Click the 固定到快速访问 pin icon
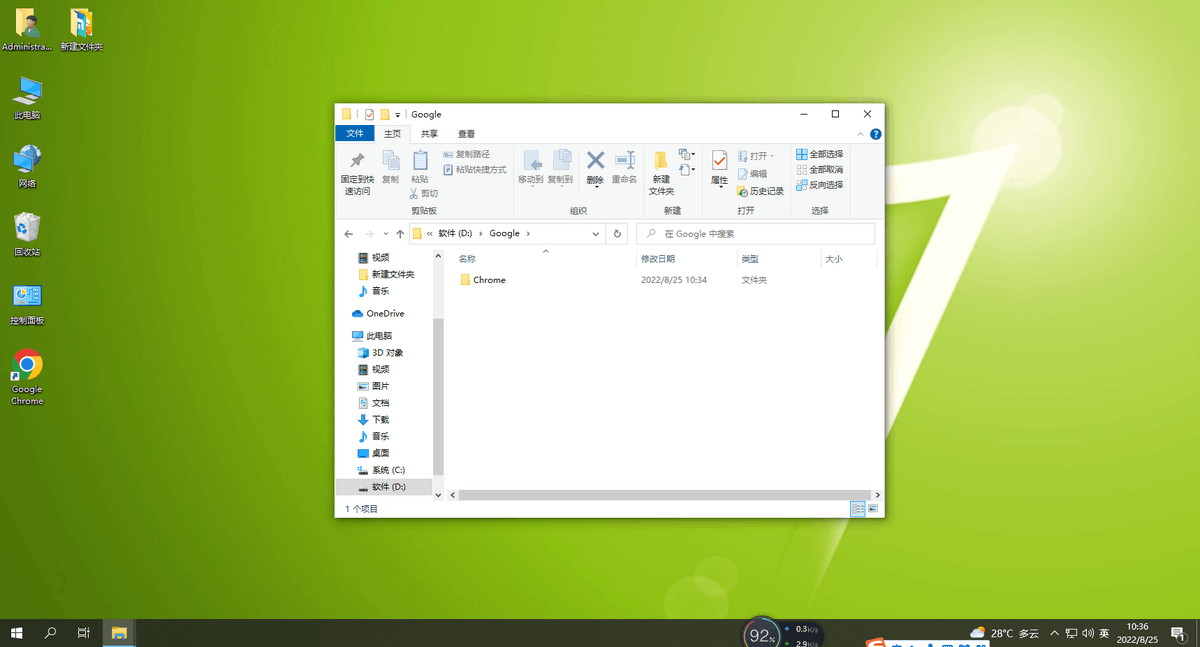This screenshot has height=647, width=1200. click(x=357, y=161)
